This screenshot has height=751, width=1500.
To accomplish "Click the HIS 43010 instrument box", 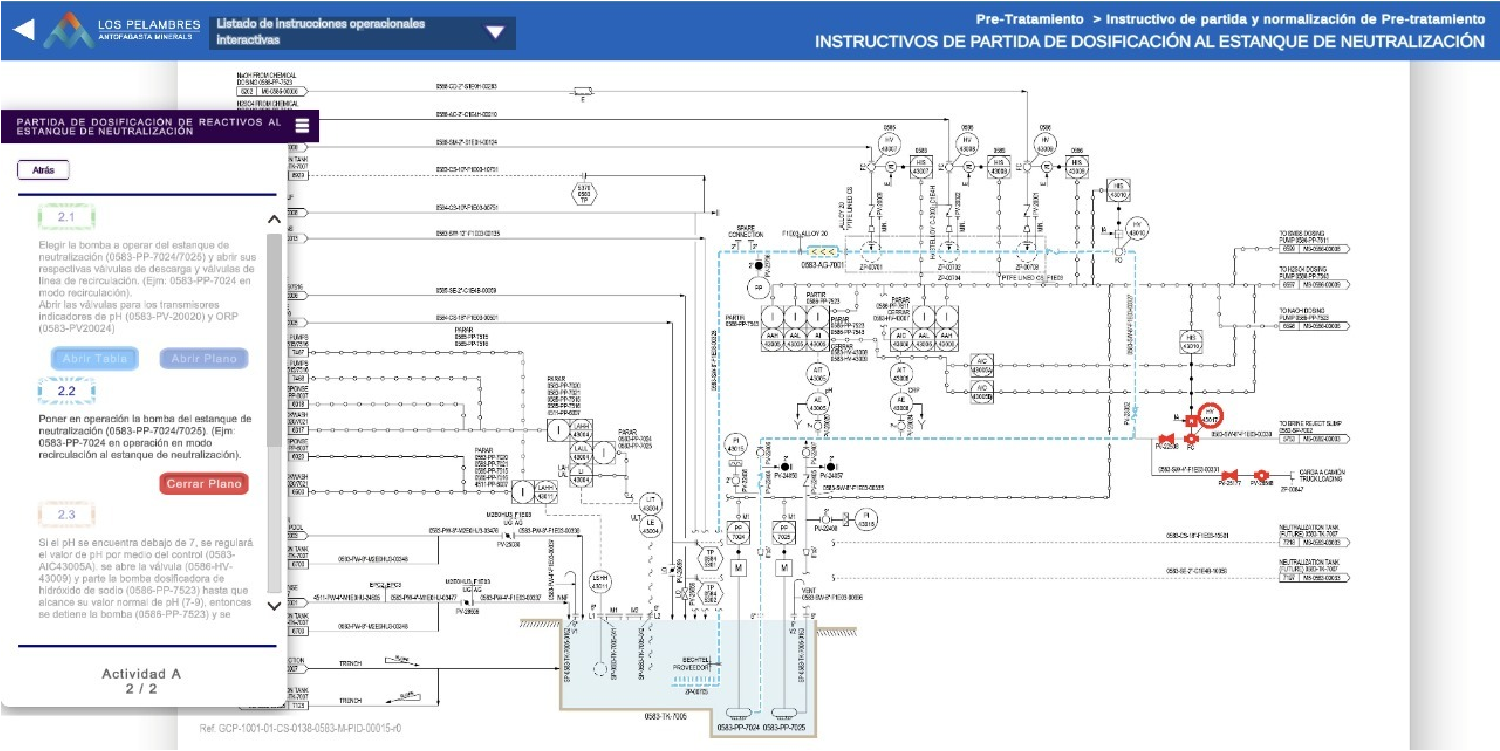I will tap(1118, 191).
